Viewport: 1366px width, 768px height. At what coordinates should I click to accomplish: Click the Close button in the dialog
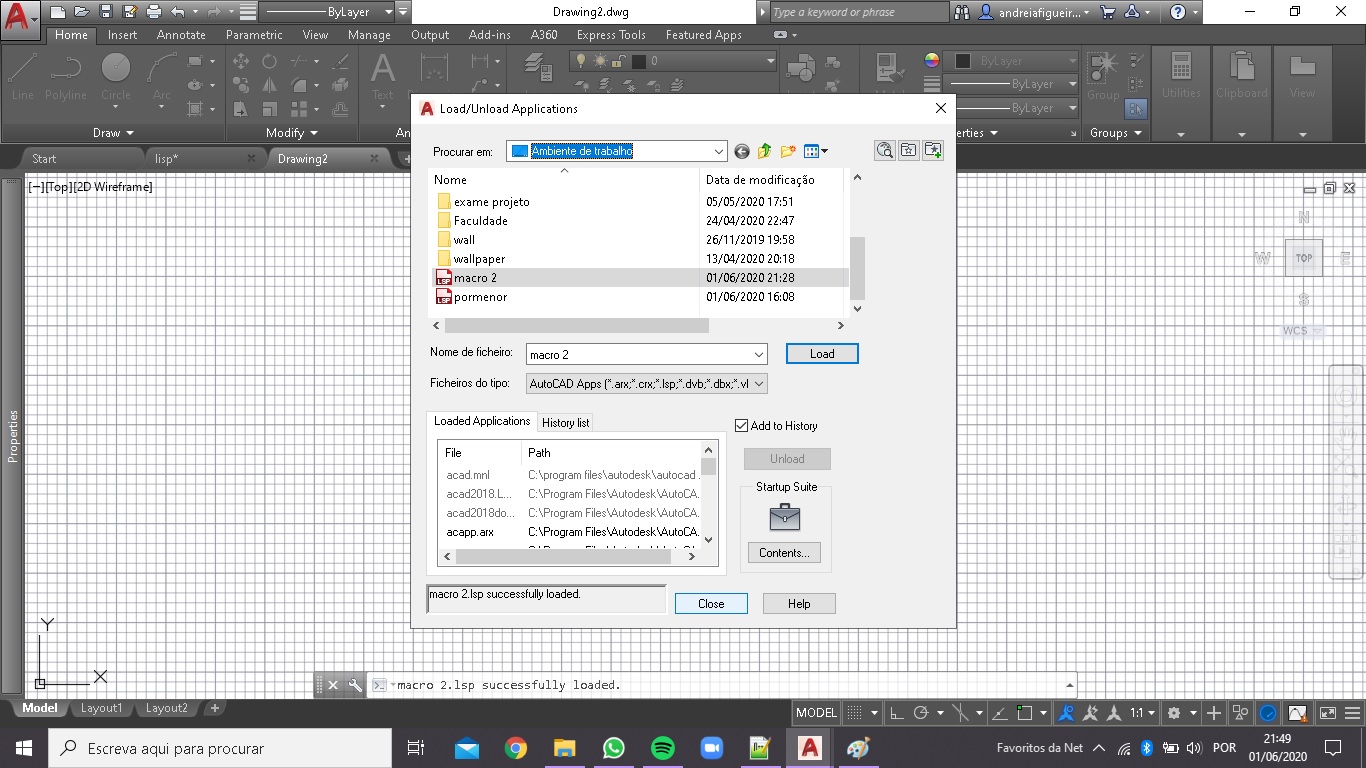[x=711, y=603]
